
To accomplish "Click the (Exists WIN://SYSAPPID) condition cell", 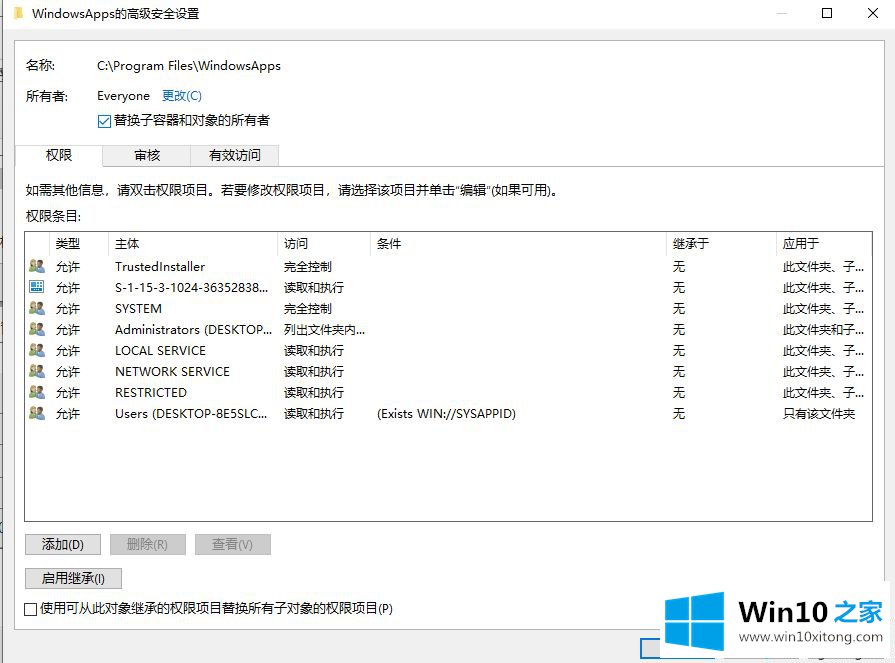I will (x=446, y=414).
